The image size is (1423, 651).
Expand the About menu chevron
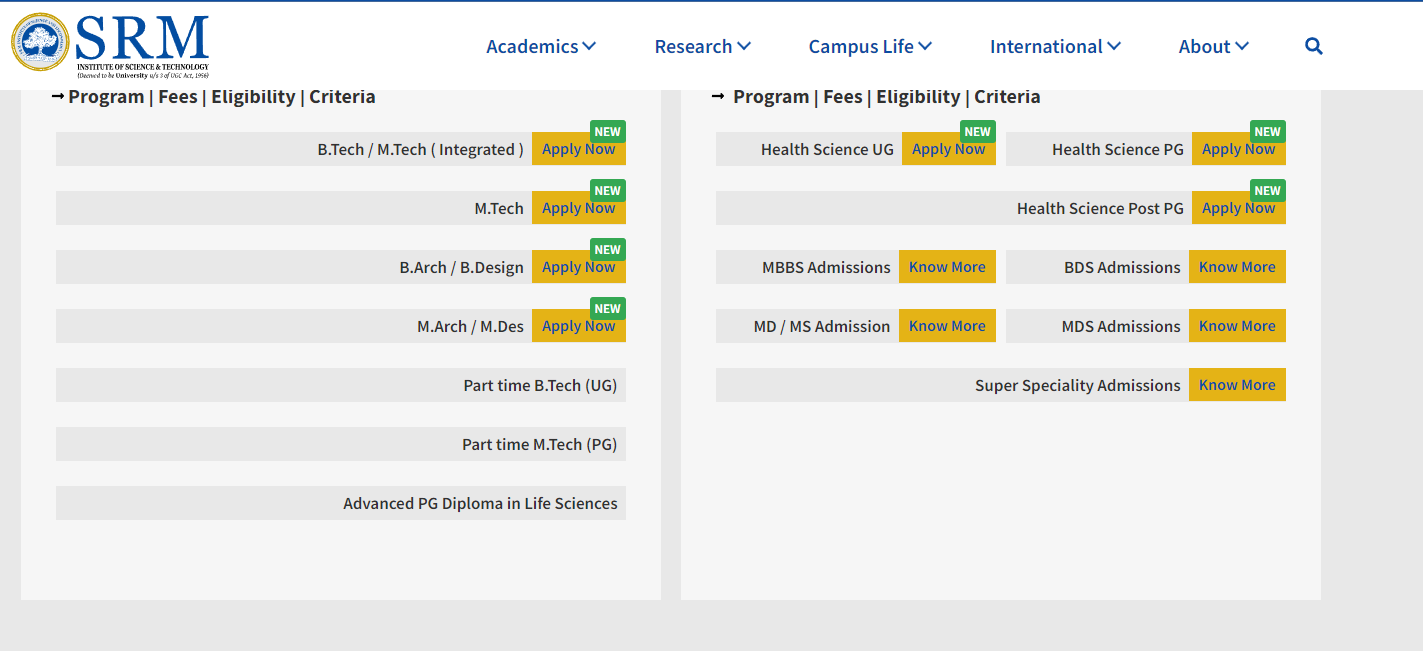click(x=1242, y=46)
